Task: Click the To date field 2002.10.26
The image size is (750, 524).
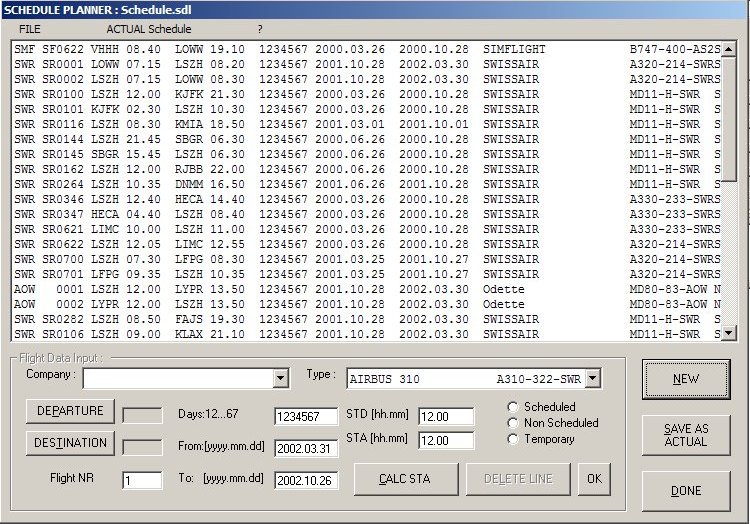Action: tap(306, 480)
